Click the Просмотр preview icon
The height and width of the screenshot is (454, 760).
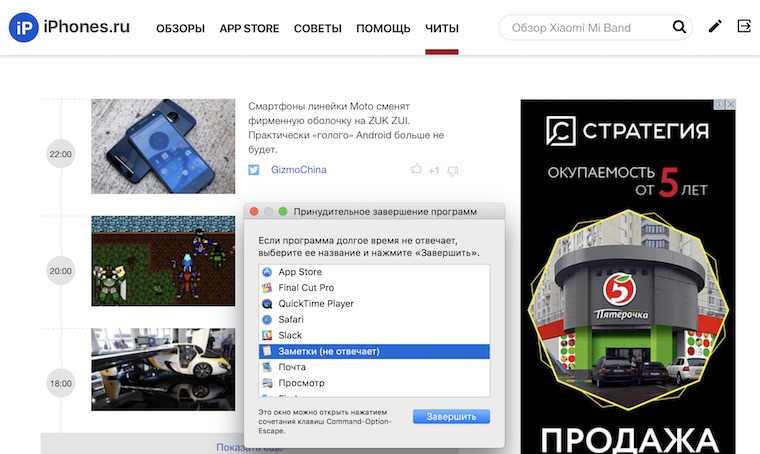(x=267, y=383)
